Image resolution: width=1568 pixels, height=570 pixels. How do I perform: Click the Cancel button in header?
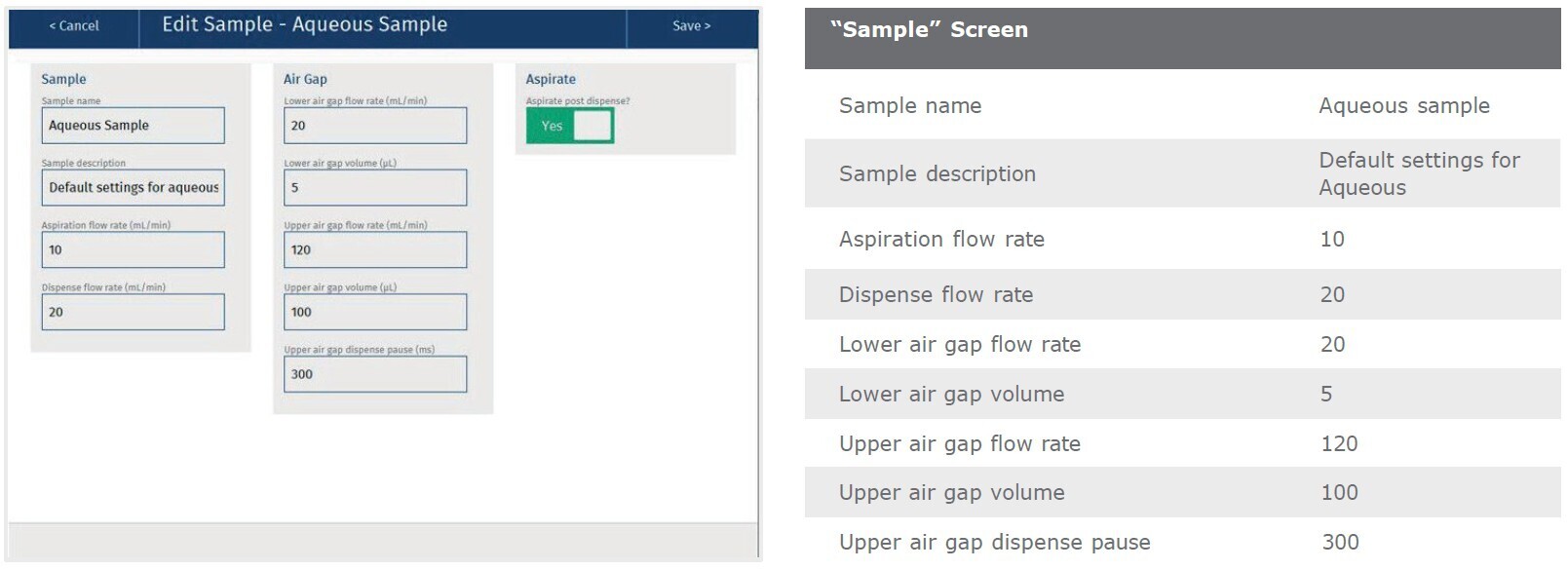click(74, 26)
